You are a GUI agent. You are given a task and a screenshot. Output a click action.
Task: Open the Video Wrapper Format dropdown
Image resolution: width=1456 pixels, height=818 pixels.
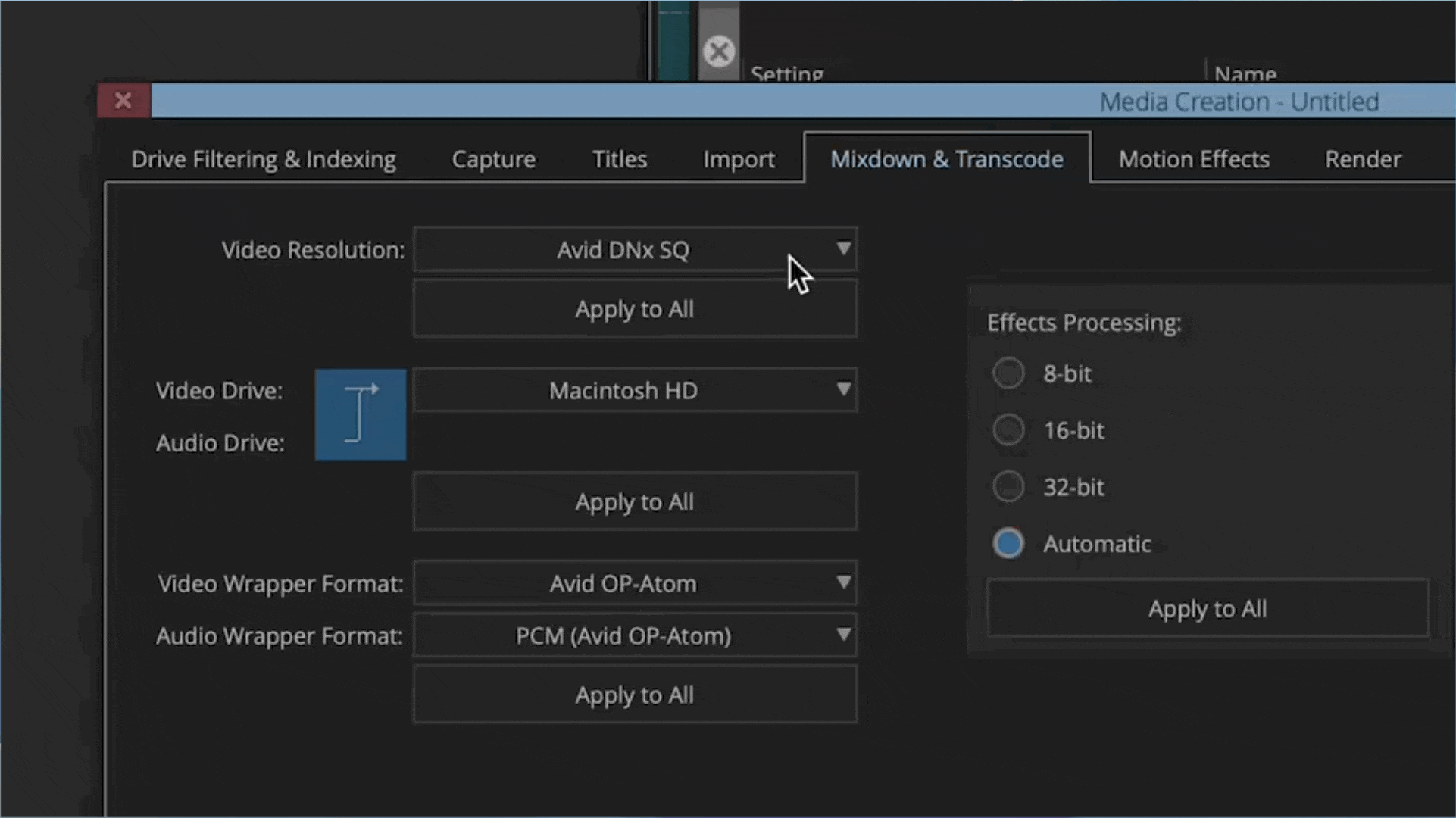(635, 583)
